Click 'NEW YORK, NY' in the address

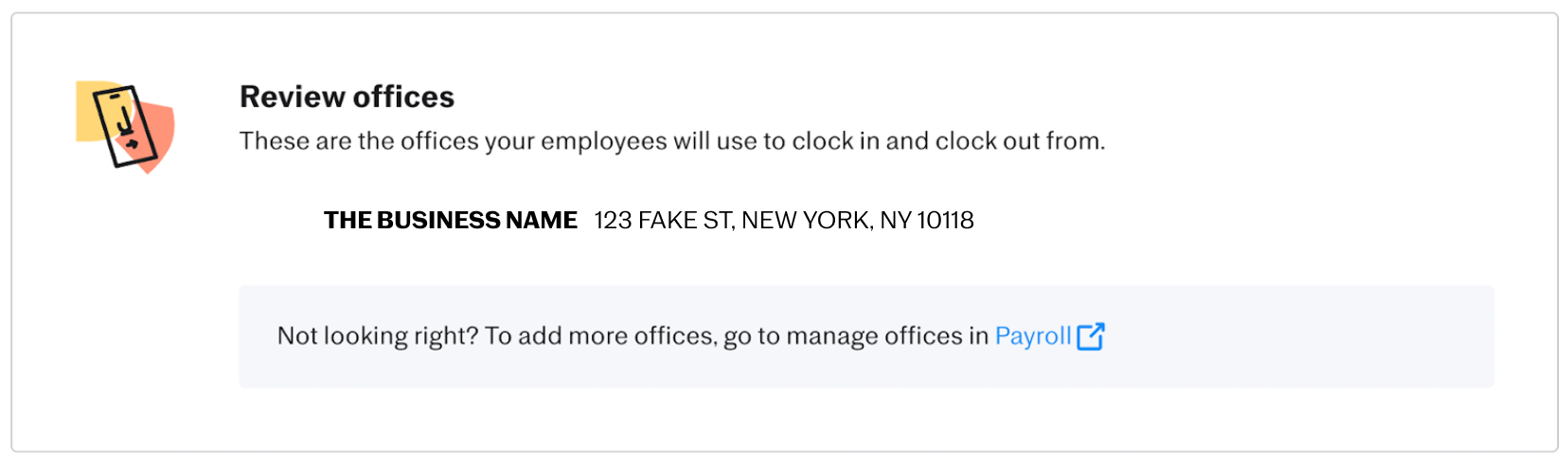[826, 220]
